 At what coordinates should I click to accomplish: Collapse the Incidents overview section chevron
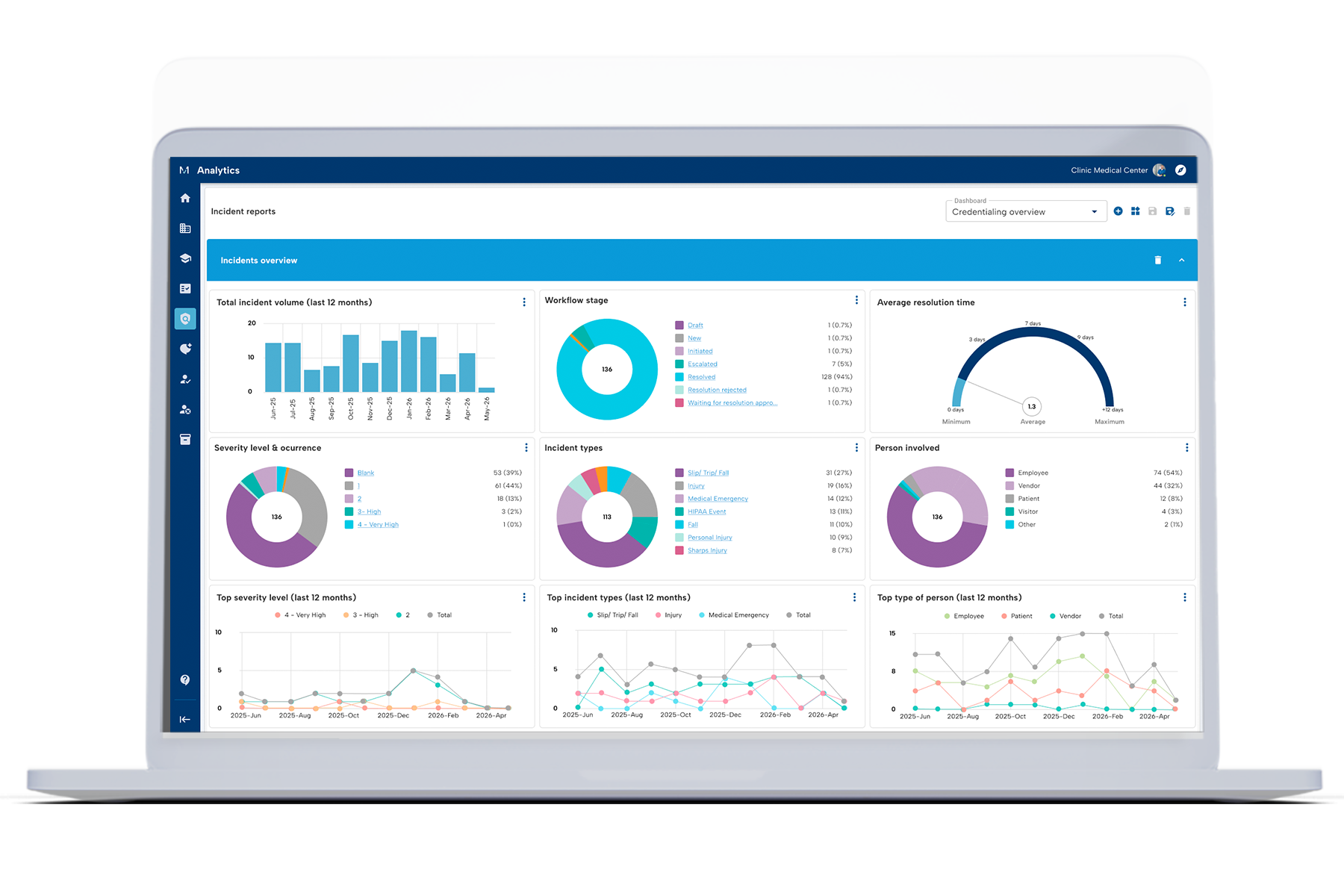(x=1181, y=260)
